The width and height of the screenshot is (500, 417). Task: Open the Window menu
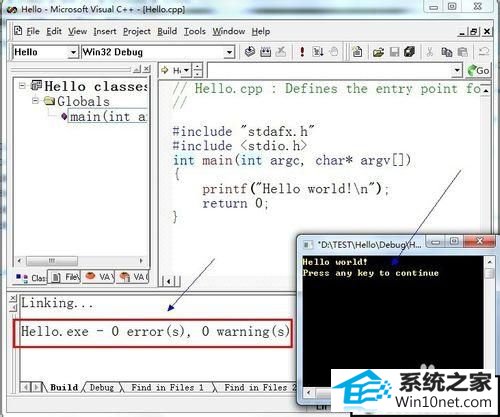coord(229,31)
